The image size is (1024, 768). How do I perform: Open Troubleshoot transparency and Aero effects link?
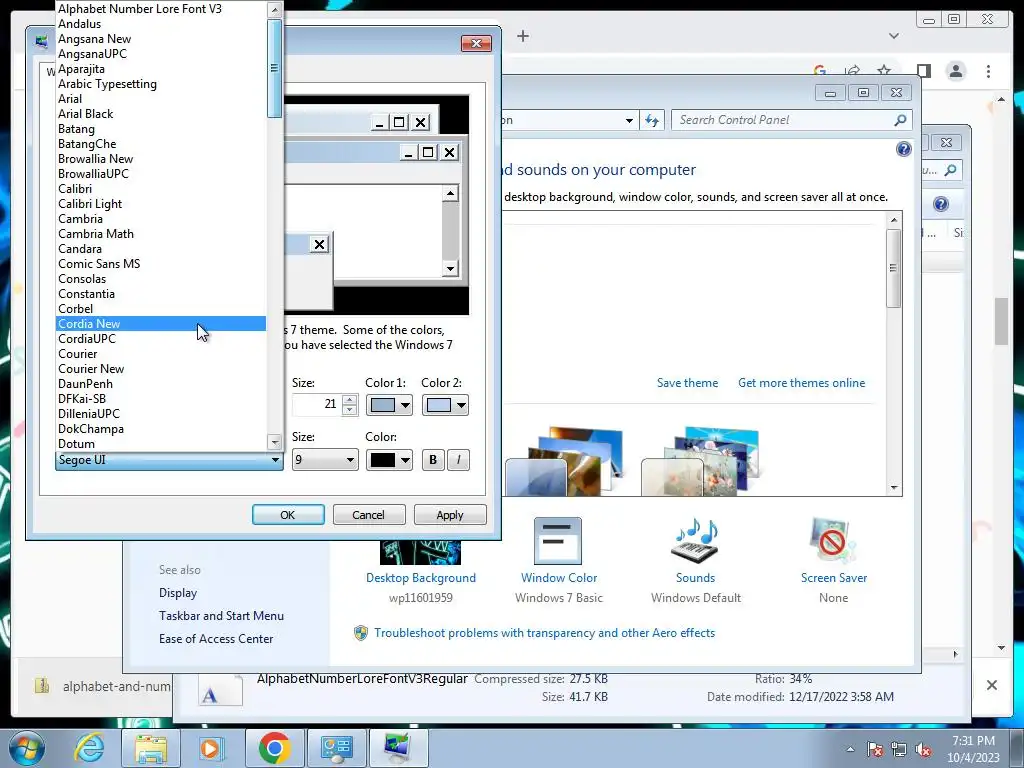[x=544, y=633]
